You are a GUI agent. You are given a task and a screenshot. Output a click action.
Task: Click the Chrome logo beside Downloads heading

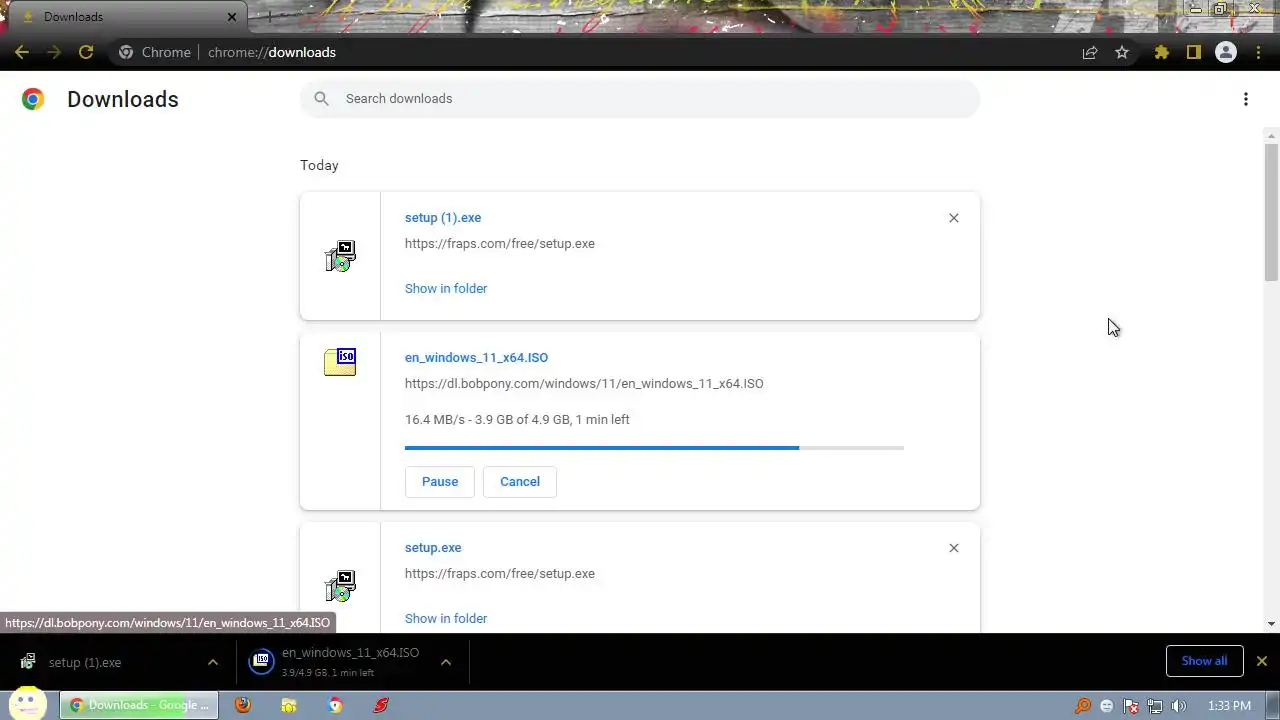pos(33,99)
